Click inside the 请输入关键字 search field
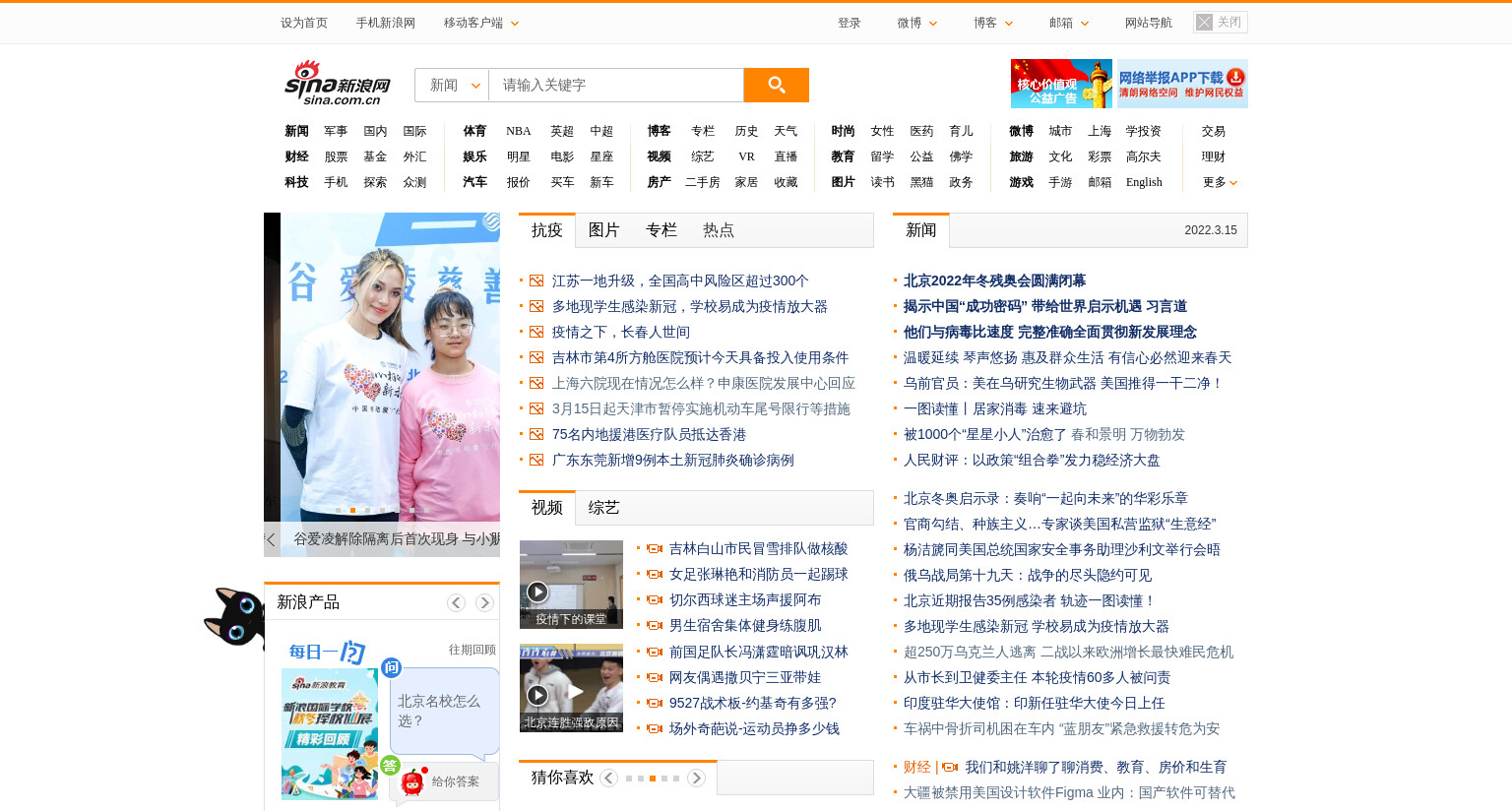 (x=616, y=85)
